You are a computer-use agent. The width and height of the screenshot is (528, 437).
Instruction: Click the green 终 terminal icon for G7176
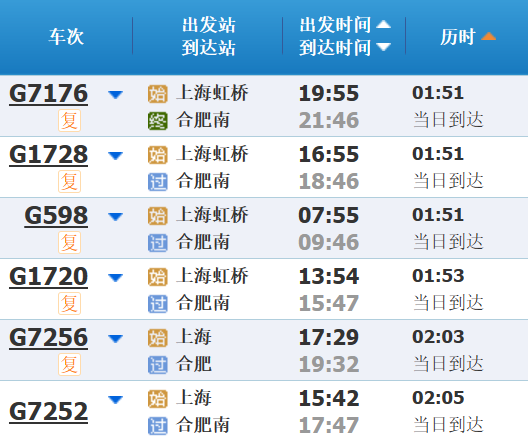click(x=158, y=121)
